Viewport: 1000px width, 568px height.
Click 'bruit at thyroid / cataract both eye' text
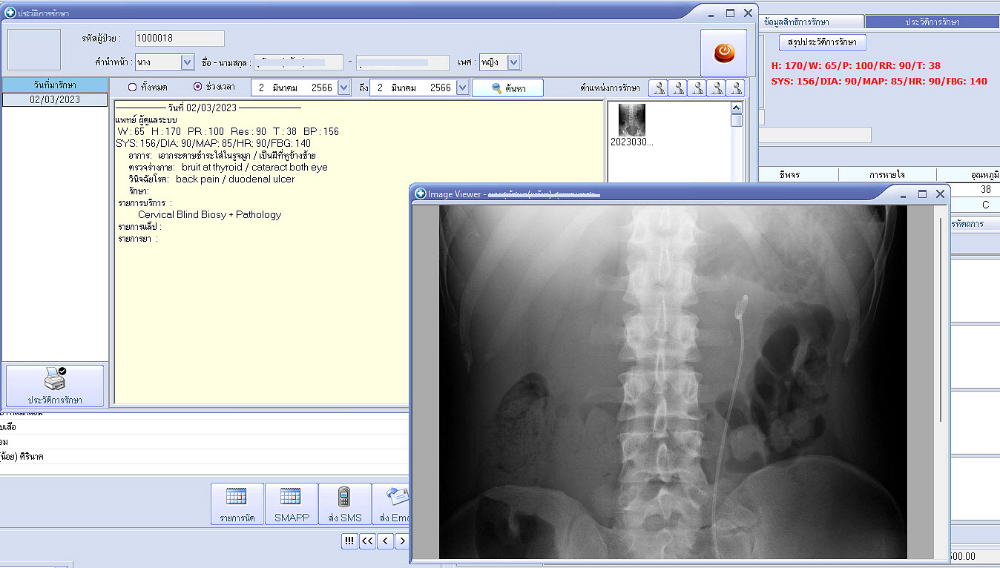(x=254, y=167)
